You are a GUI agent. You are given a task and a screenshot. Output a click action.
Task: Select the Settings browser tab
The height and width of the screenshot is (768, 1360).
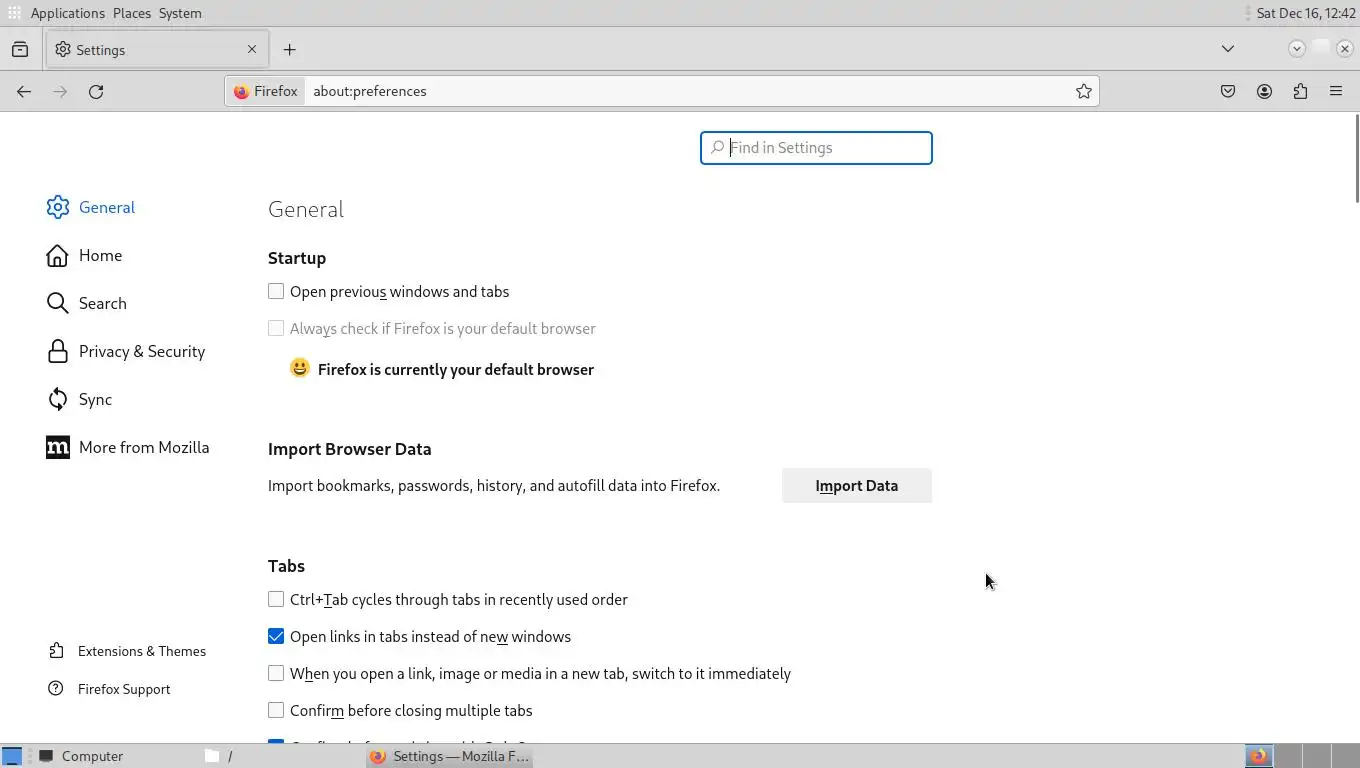[157, 49]
